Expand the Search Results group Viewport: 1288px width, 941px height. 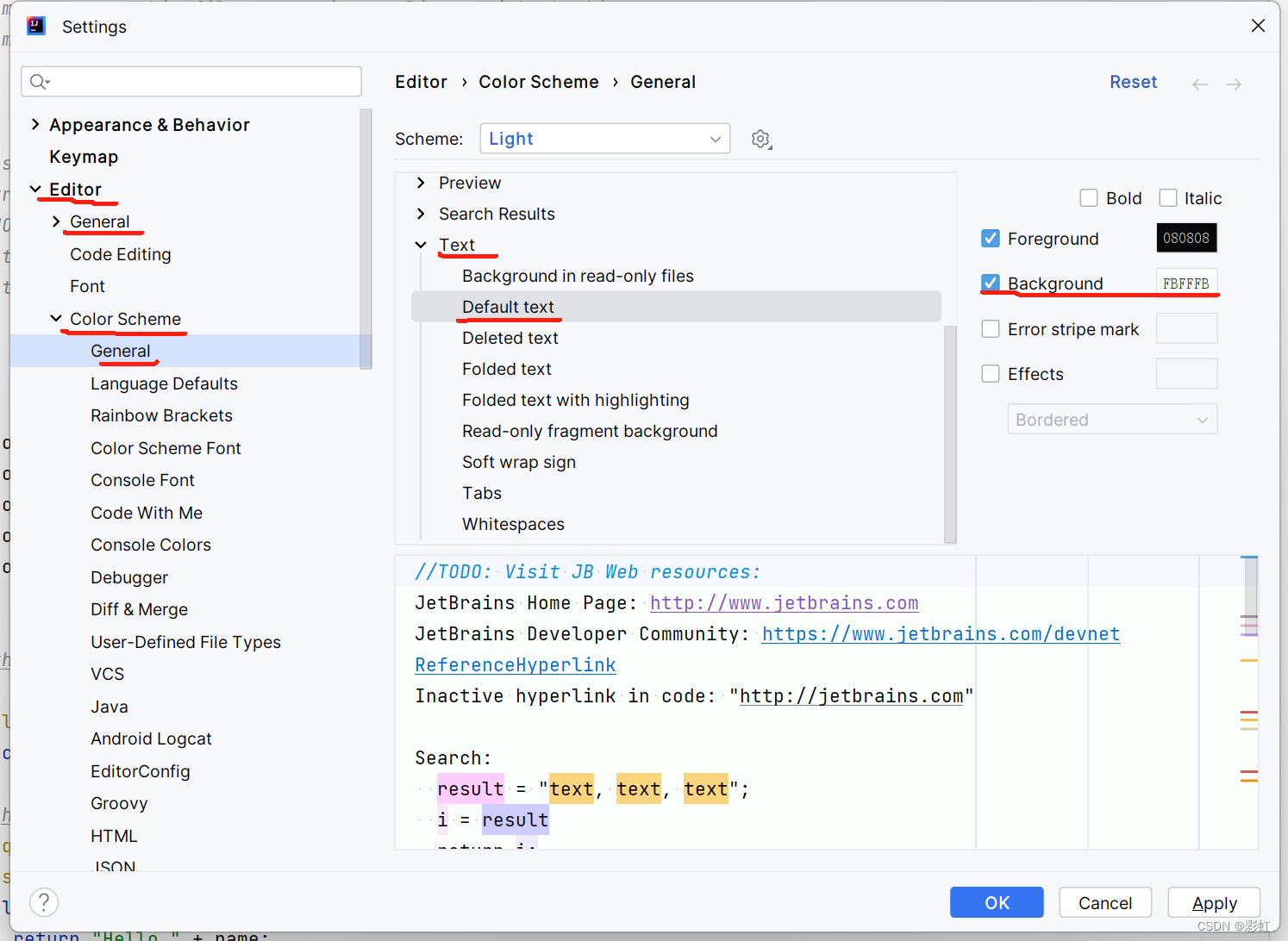coord(421,214)
